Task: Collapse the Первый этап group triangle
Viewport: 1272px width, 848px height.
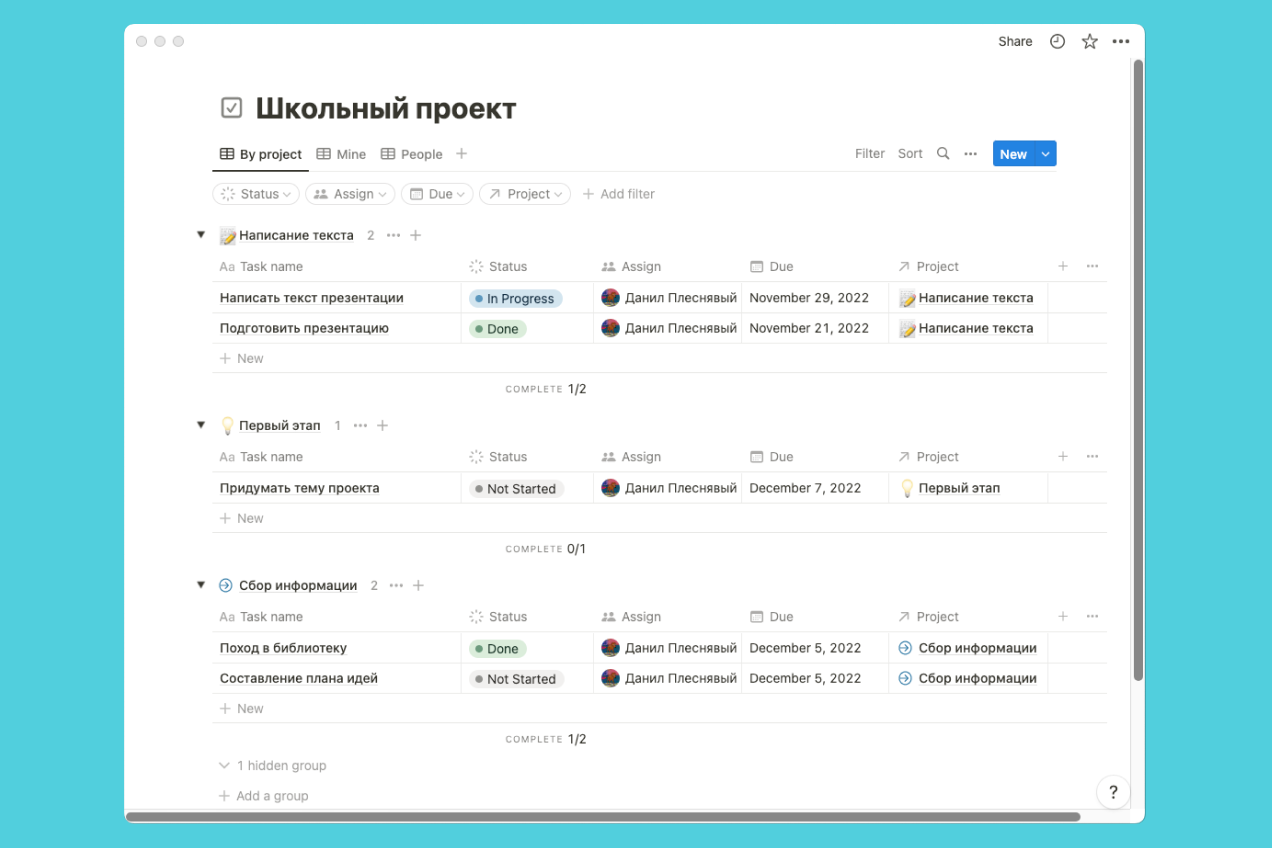Action: (x=201, y=425)
